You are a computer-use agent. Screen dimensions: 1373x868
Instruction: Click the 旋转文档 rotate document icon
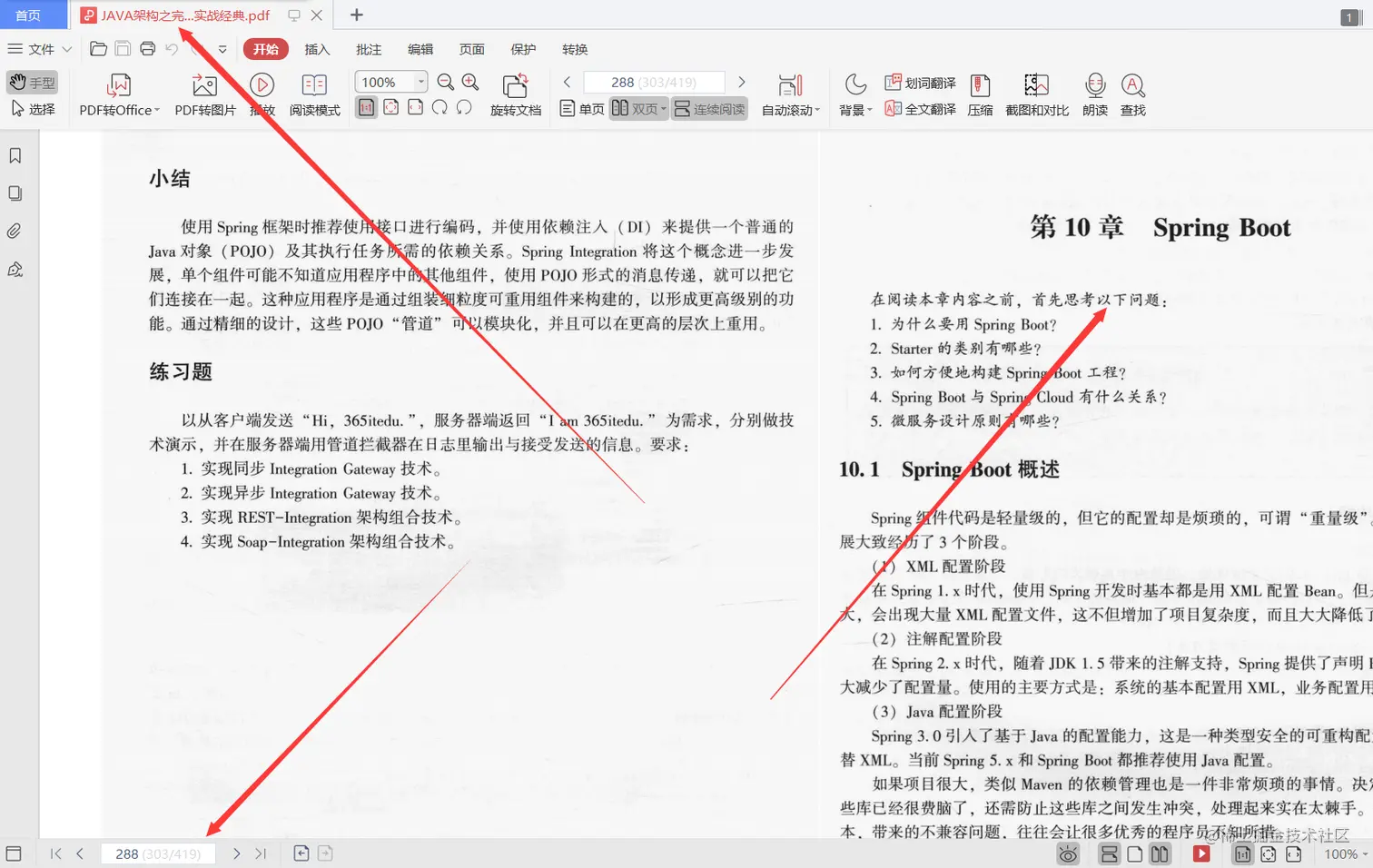pyautogui.click(x=515, y=94)
